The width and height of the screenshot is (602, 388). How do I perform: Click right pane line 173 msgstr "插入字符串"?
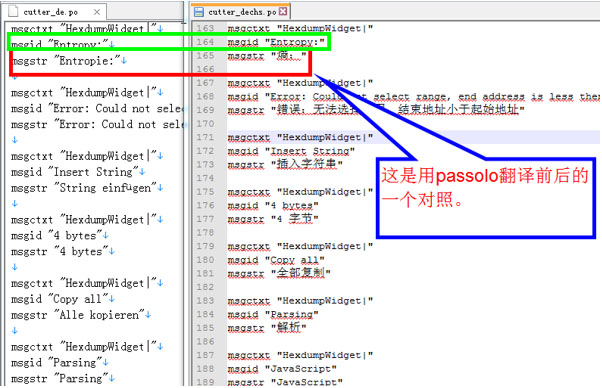pos(285,164)
